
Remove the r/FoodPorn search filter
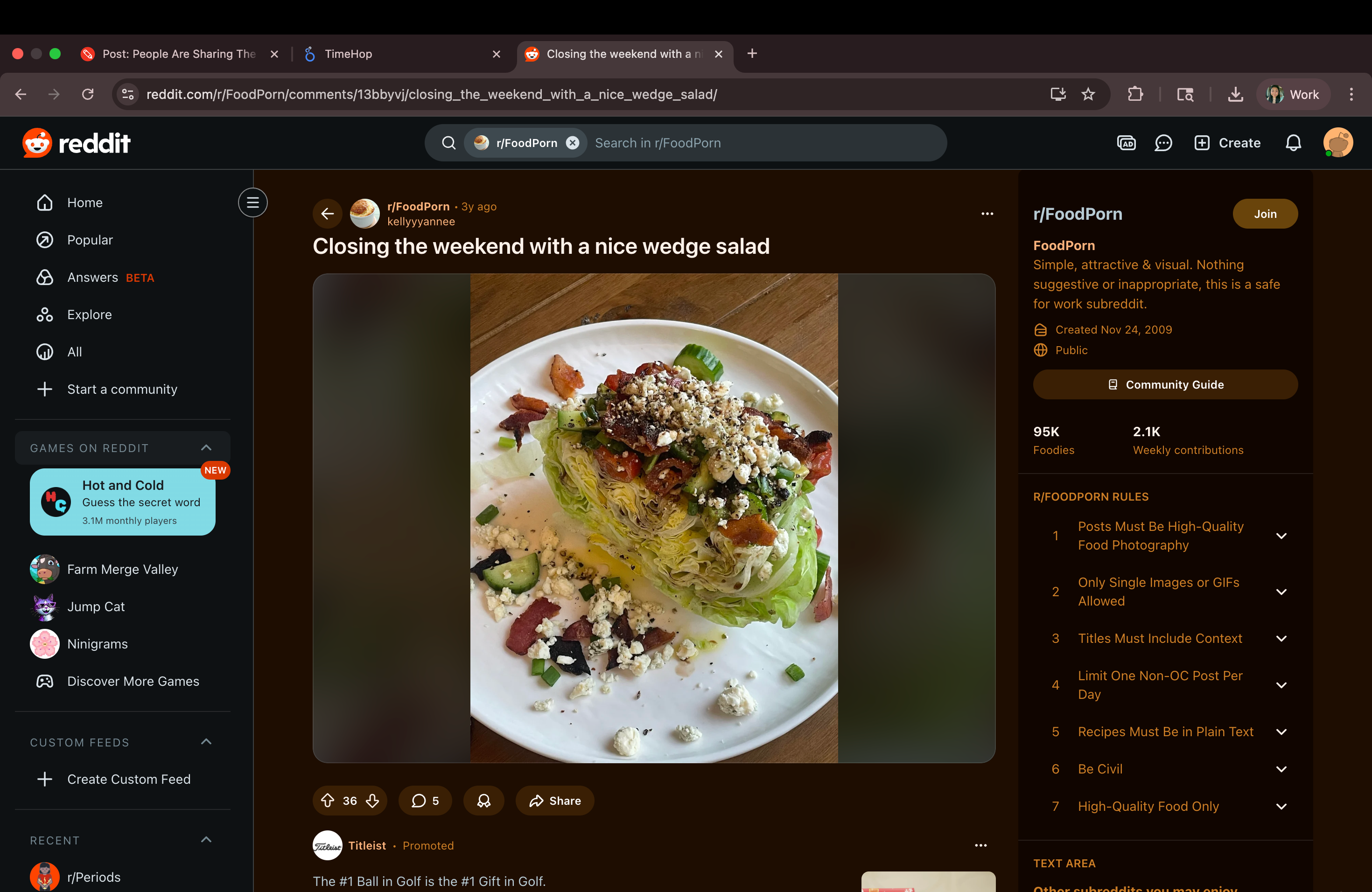[x=572, y=143]
